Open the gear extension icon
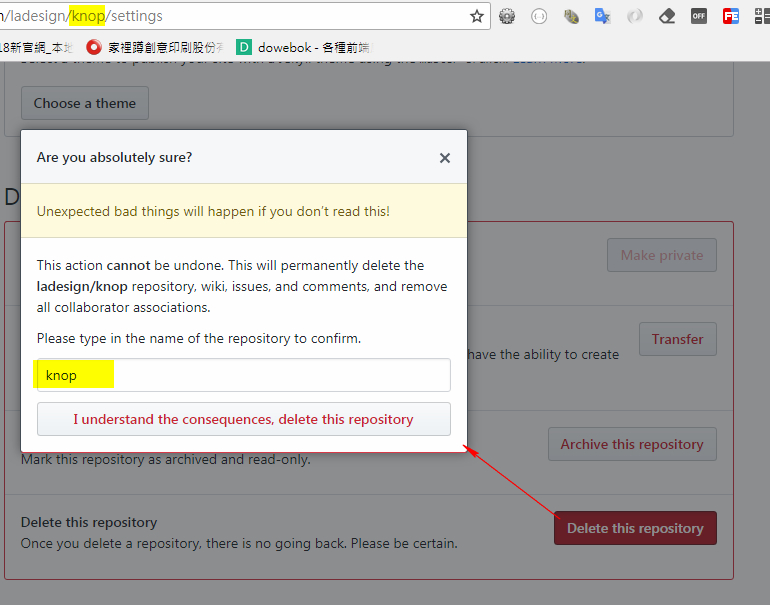The image size is (770, 605). [x=507, y=16]
